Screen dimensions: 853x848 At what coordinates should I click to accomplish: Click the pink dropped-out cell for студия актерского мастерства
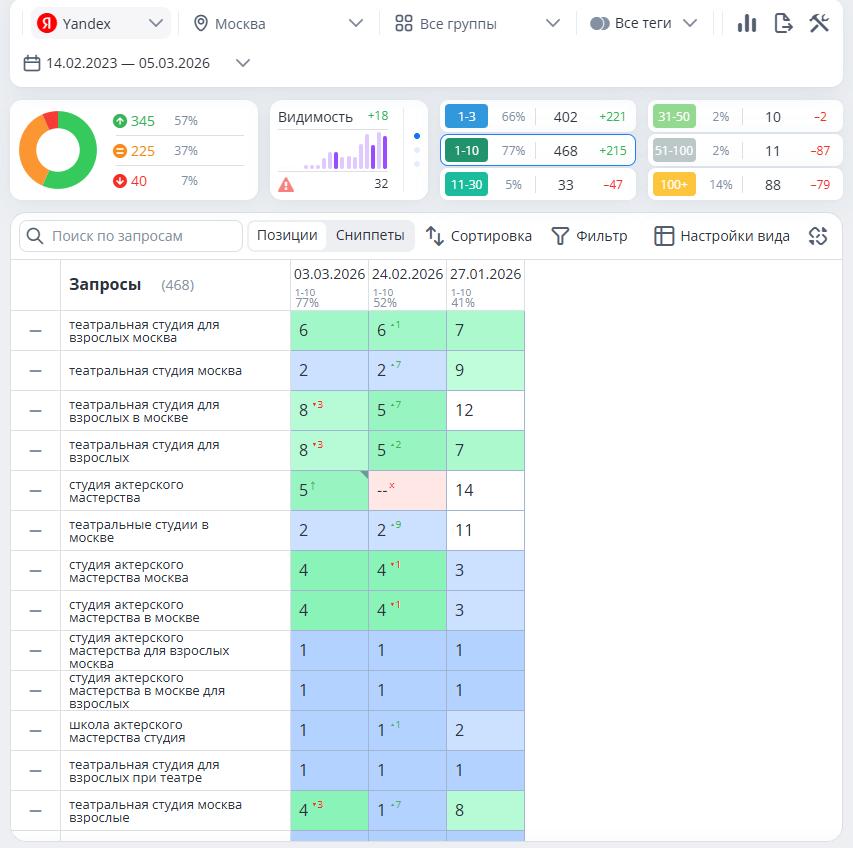(x=407, y=491)
